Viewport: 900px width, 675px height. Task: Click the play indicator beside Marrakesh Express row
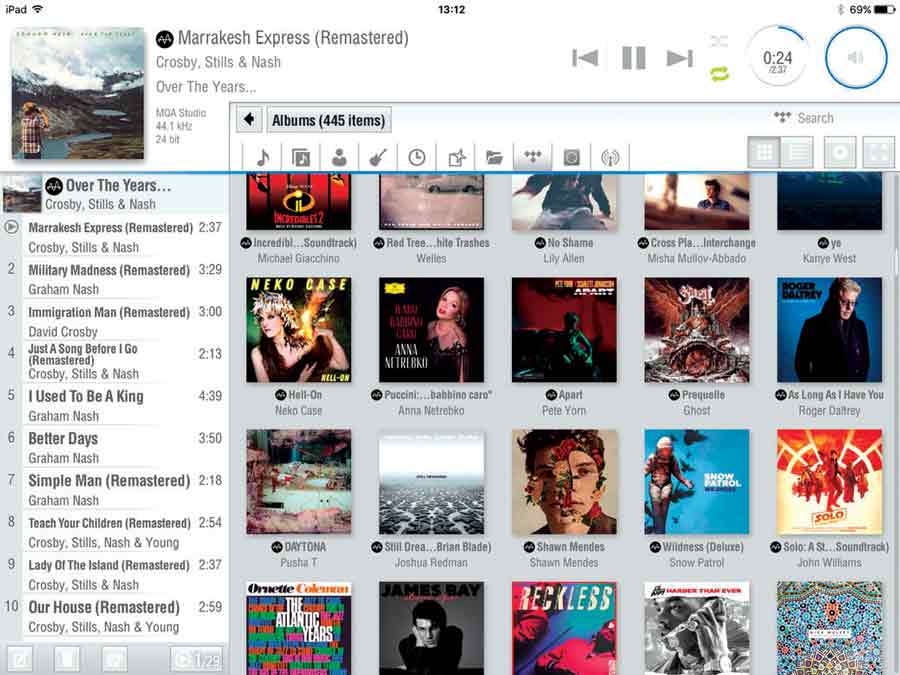click(x=11, y=227)
